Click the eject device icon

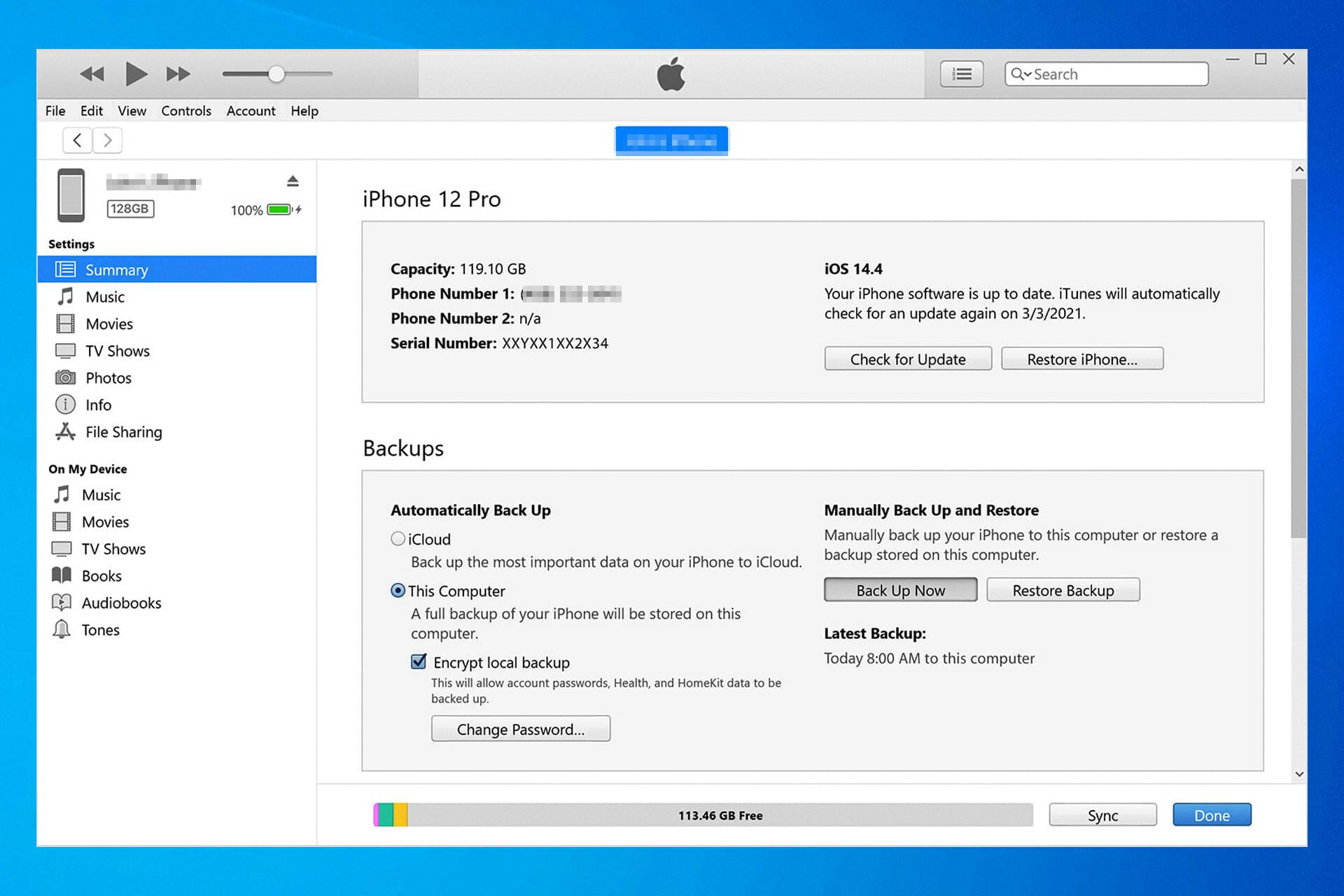(x=293, y=181)
